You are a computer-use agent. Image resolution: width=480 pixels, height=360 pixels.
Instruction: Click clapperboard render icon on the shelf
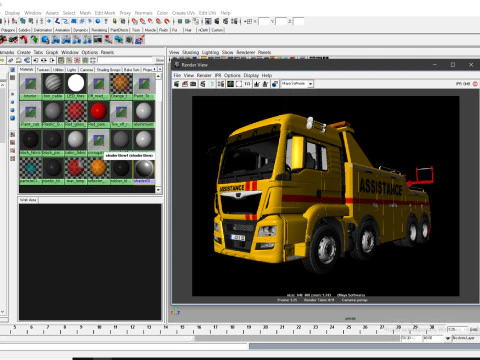[98, 39]
